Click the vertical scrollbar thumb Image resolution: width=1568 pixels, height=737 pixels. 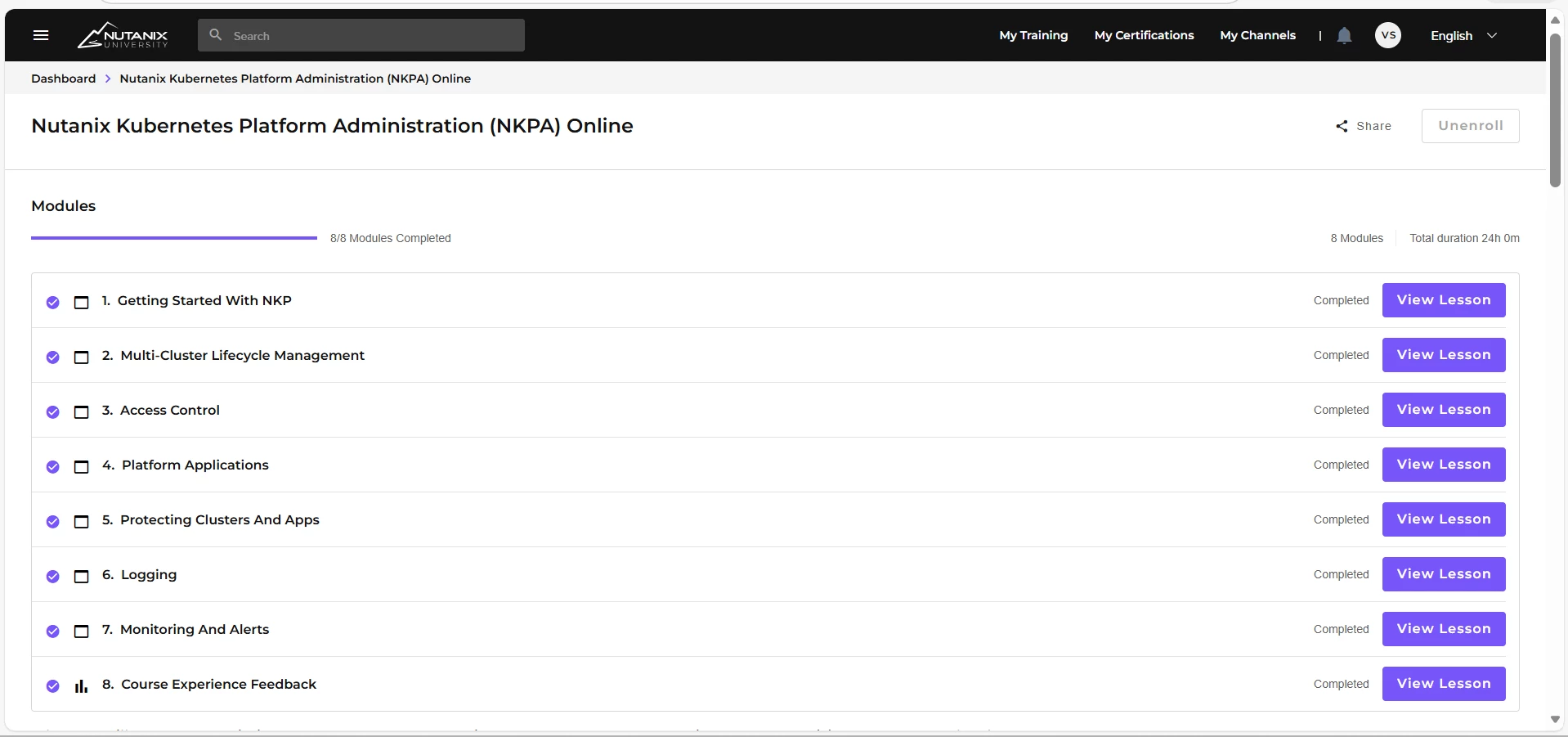click(1555, 110)
